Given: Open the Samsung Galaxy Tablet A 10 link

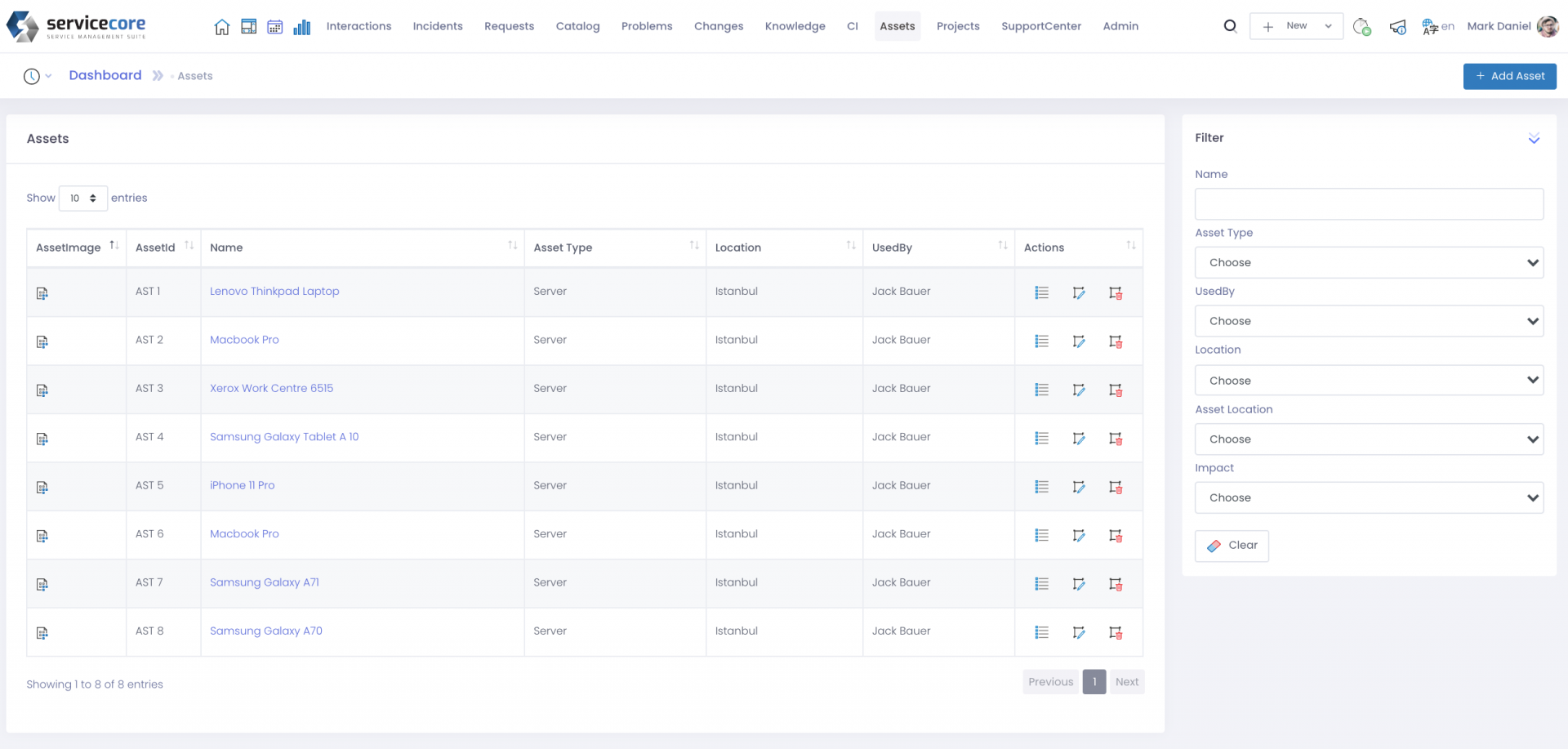Looking at the screenshot, I should click(284, 437).
